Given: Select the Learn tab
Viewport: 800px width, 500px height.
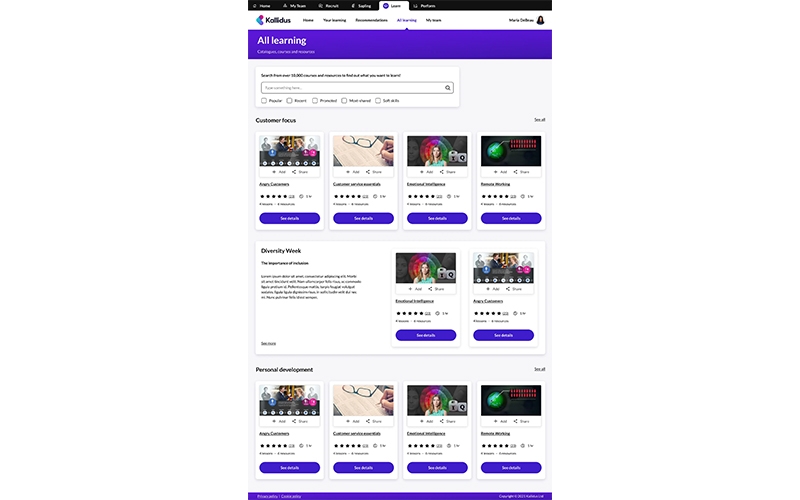Looking at the screenshot, I should pyautogui.click(x=393, y=6).
